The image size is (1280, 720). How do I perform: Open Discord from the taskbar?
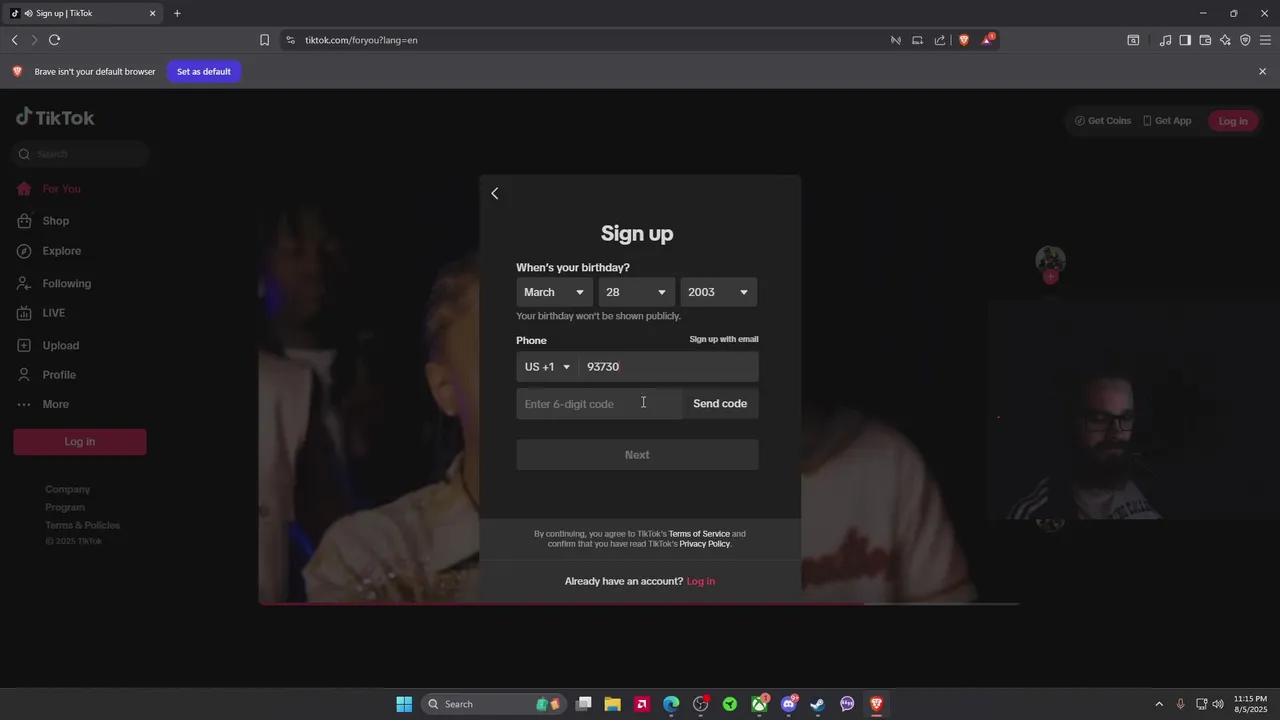[788, 704]
